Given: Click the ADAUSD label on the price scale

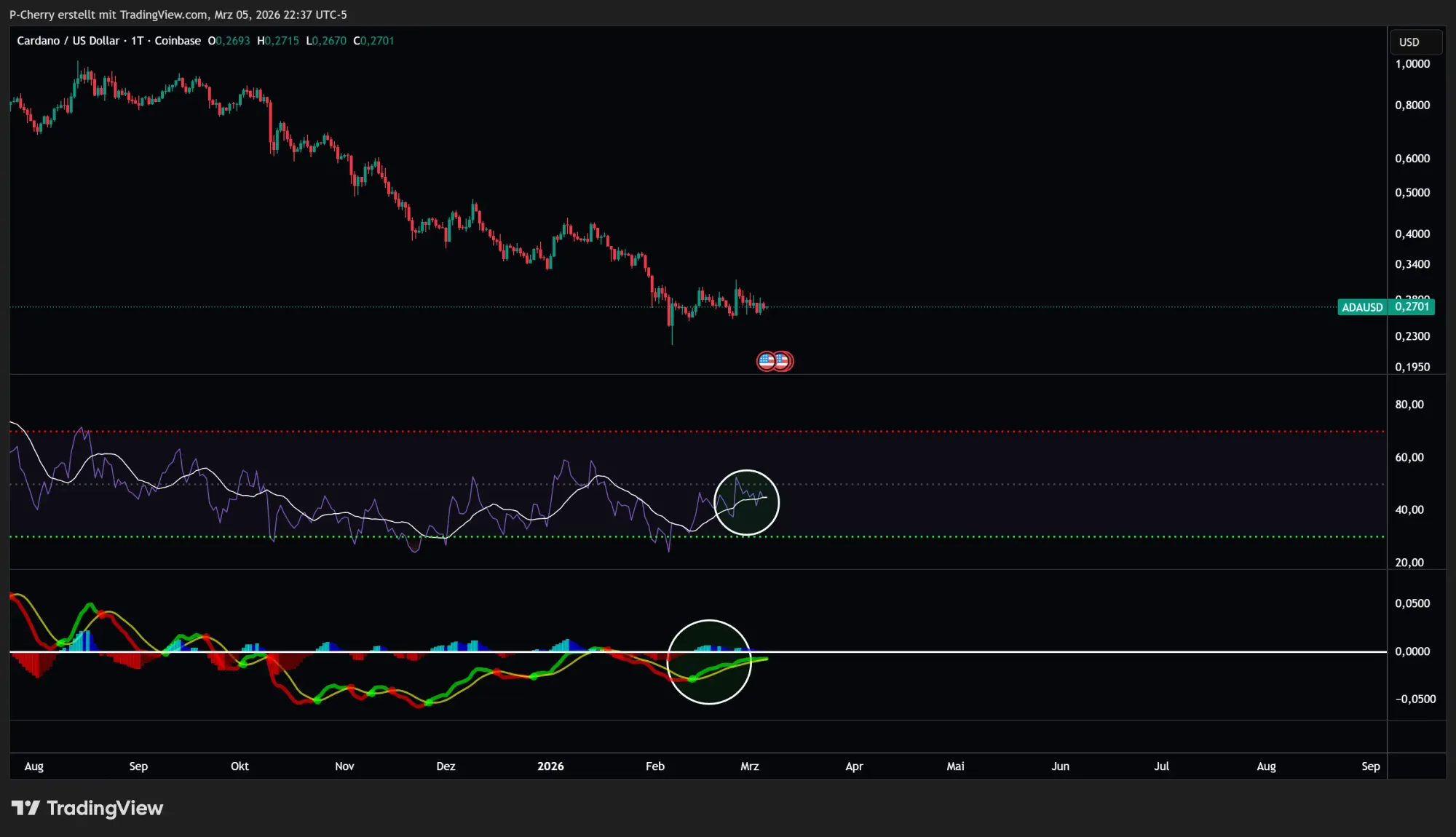Looking at the screenshot, I should point(1362,307).
